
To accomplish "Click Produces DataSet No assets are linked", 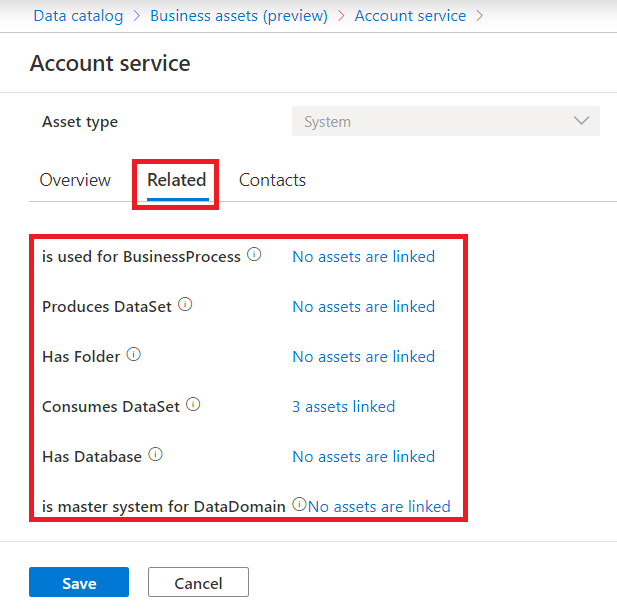I will click(x=363, y=306).
